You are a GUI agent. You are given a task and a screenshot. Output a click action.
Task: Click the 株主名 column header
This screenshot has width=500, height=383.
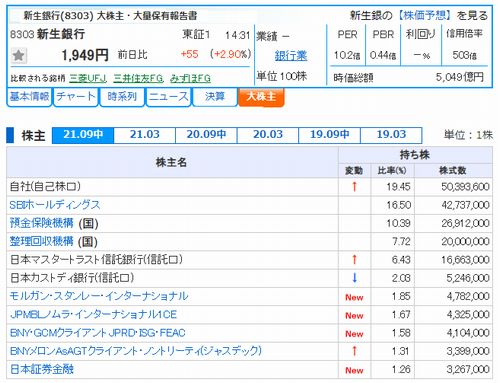[x=172, y=162]
